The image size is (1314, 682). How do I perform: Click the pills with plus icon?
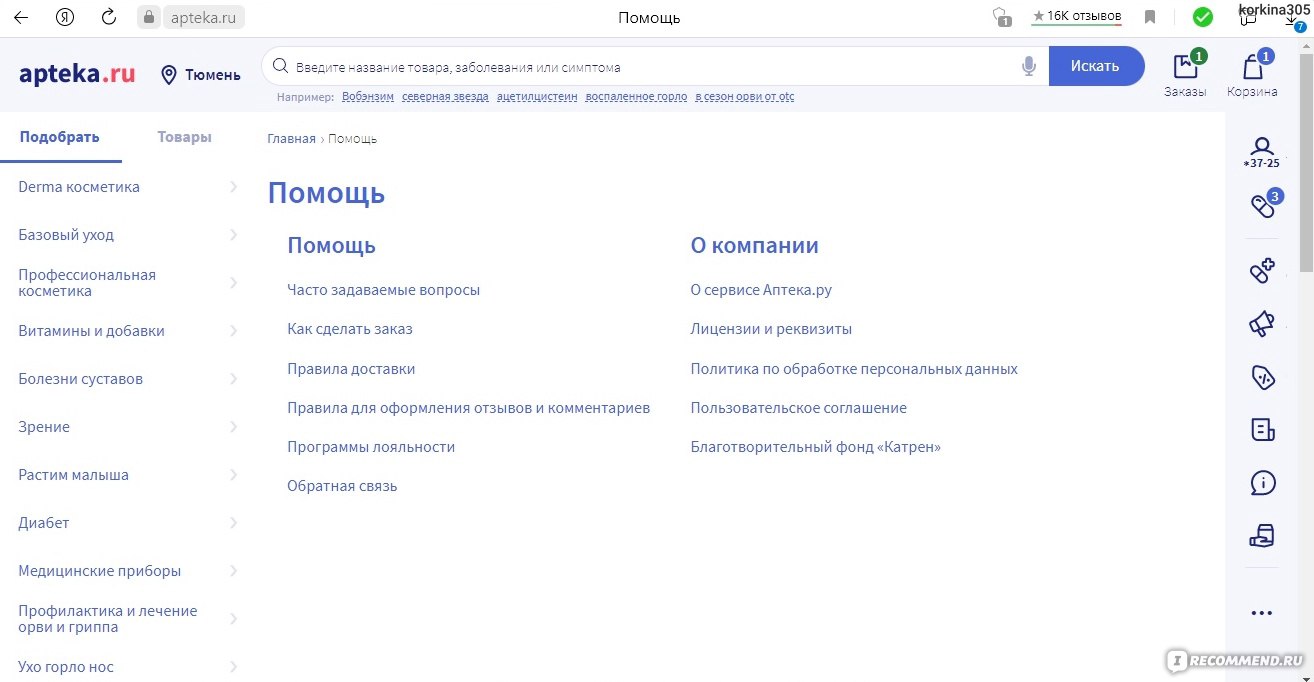1263,271
